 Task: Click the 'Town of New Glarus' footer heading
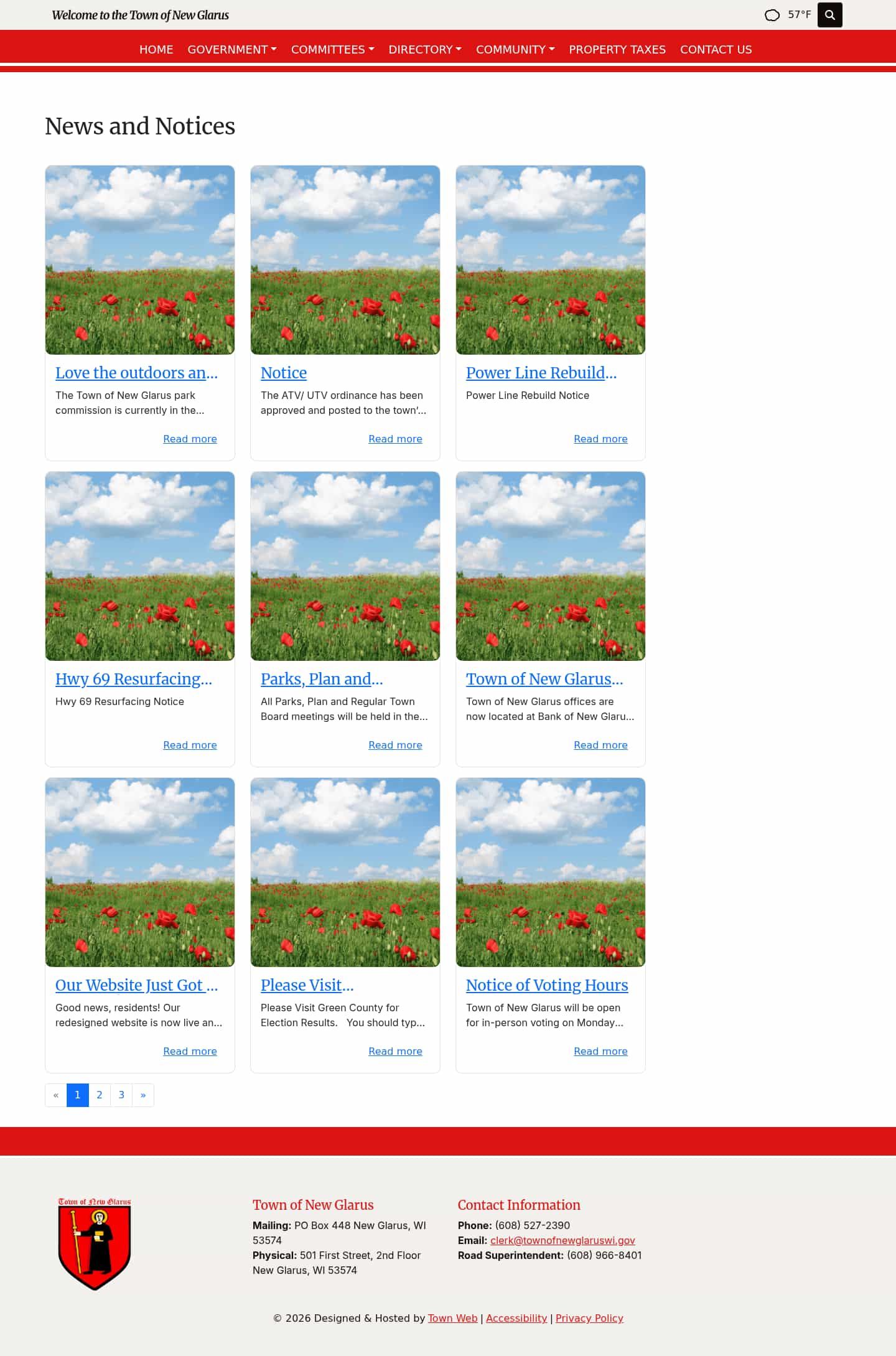click(x=313, y=1205)
